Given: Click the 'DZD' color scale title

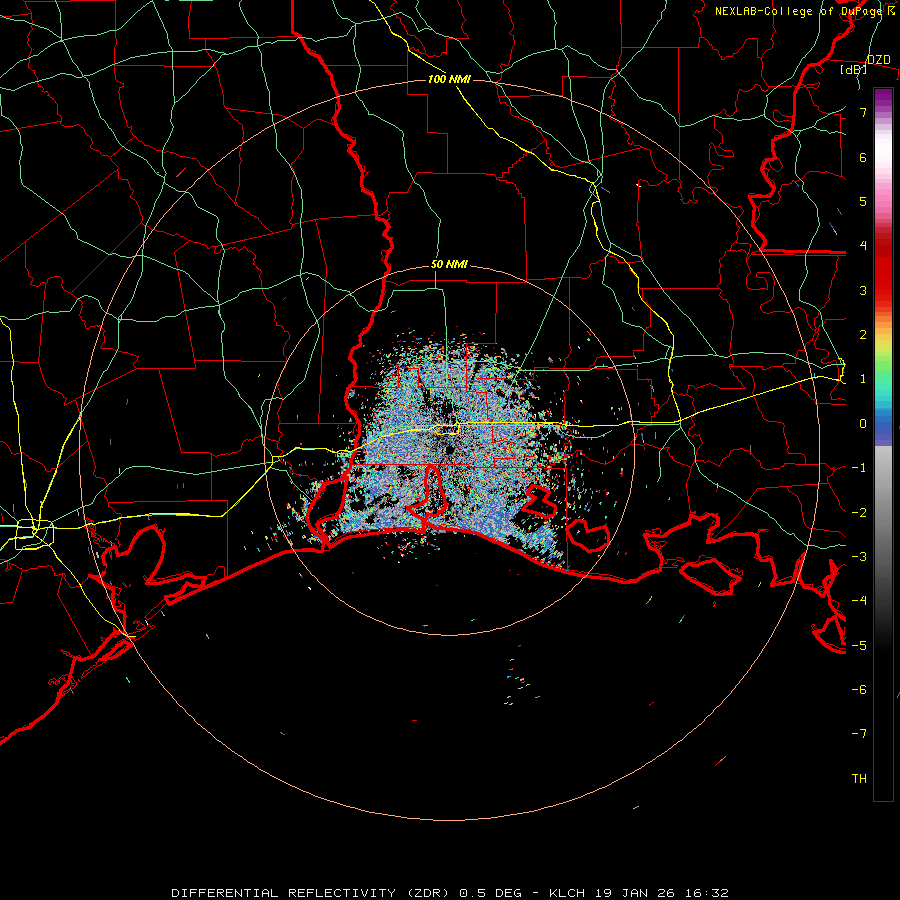Looking at the screenshot, I should click(878, 59).
